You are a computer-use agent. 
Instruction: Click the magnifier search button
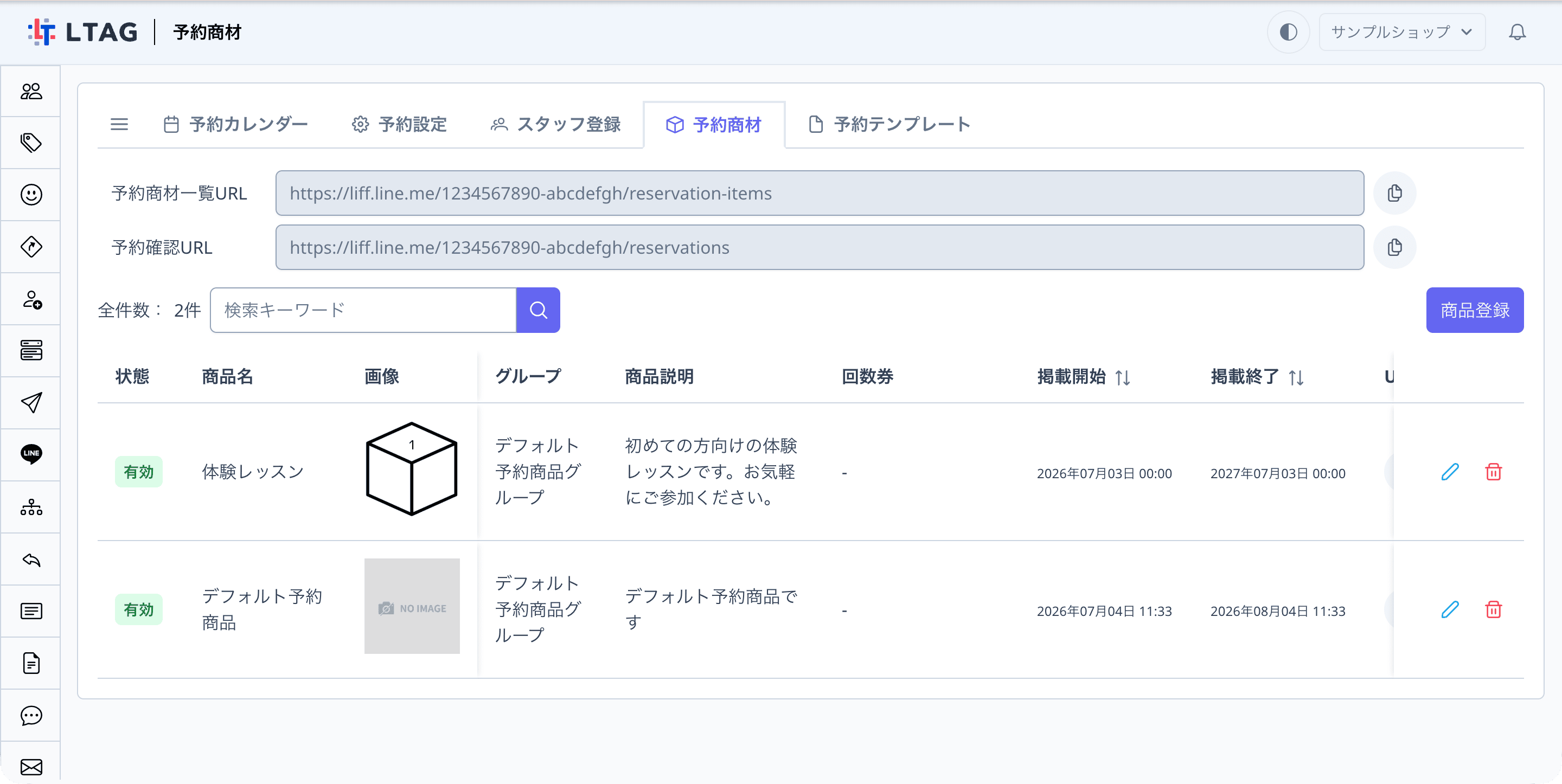[538, 311]
